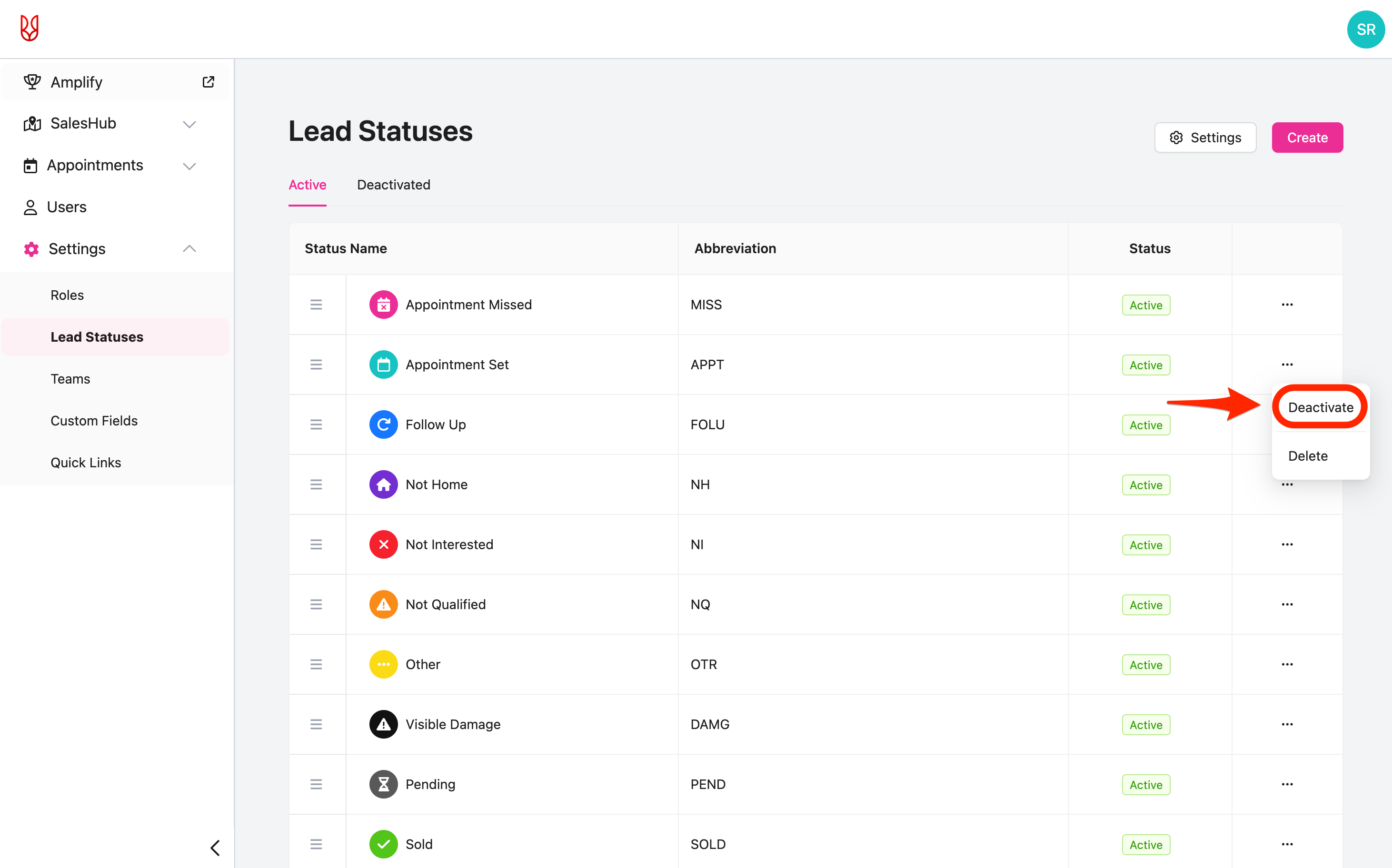1392x868 pixels.
Task: Open the Settings button near Create
Action: point(1205,138)
